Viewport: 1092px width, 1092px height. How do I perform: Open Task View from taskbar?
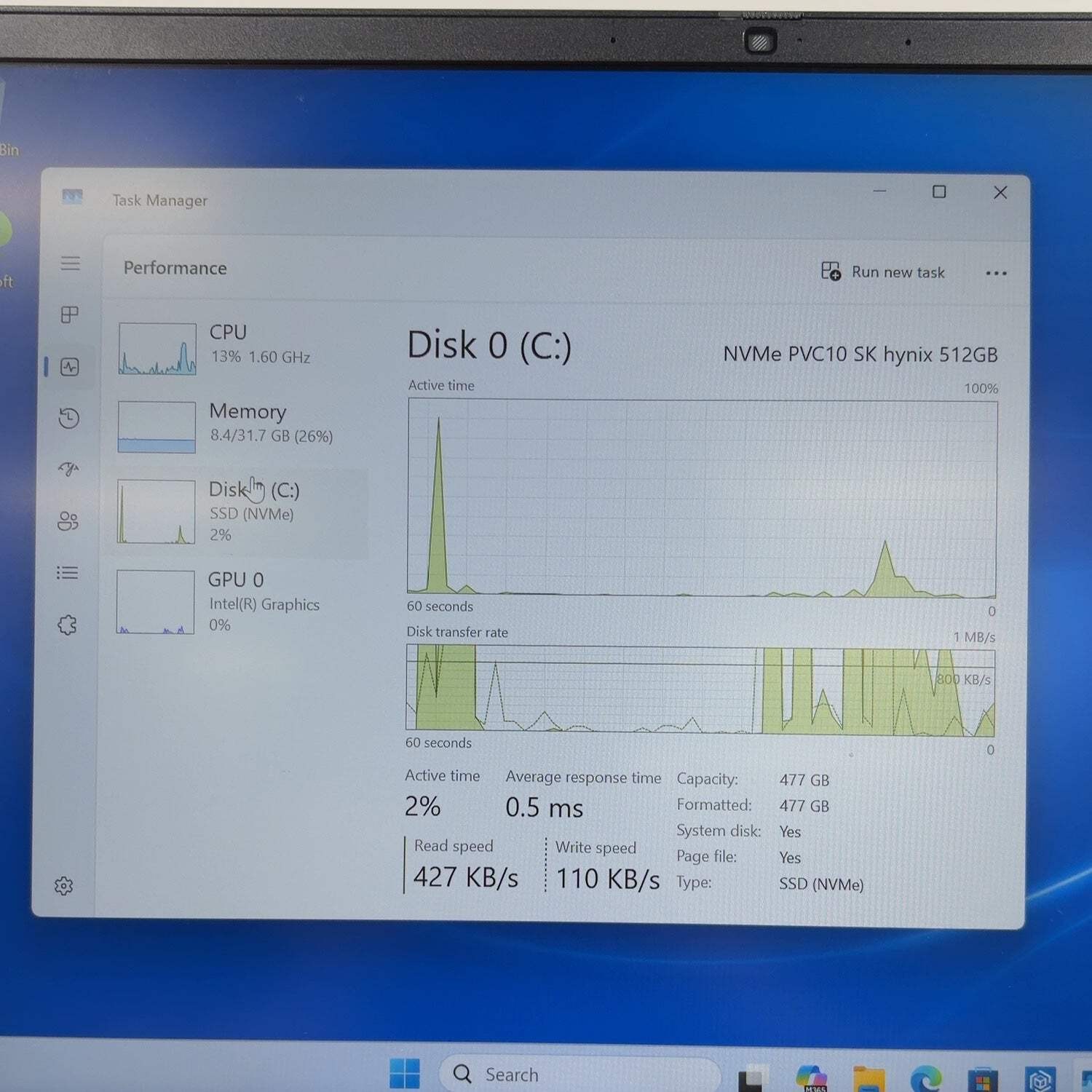click(x=754, y=1080)
